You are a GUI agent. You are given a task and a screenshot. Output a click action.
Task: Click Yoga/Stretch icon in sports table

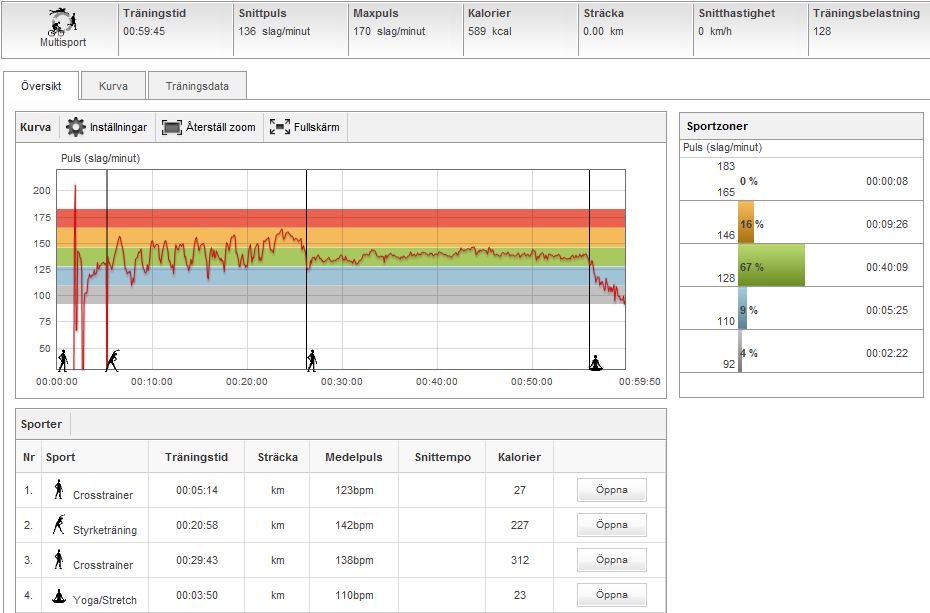pyautogui.click(x=59, y=594)
